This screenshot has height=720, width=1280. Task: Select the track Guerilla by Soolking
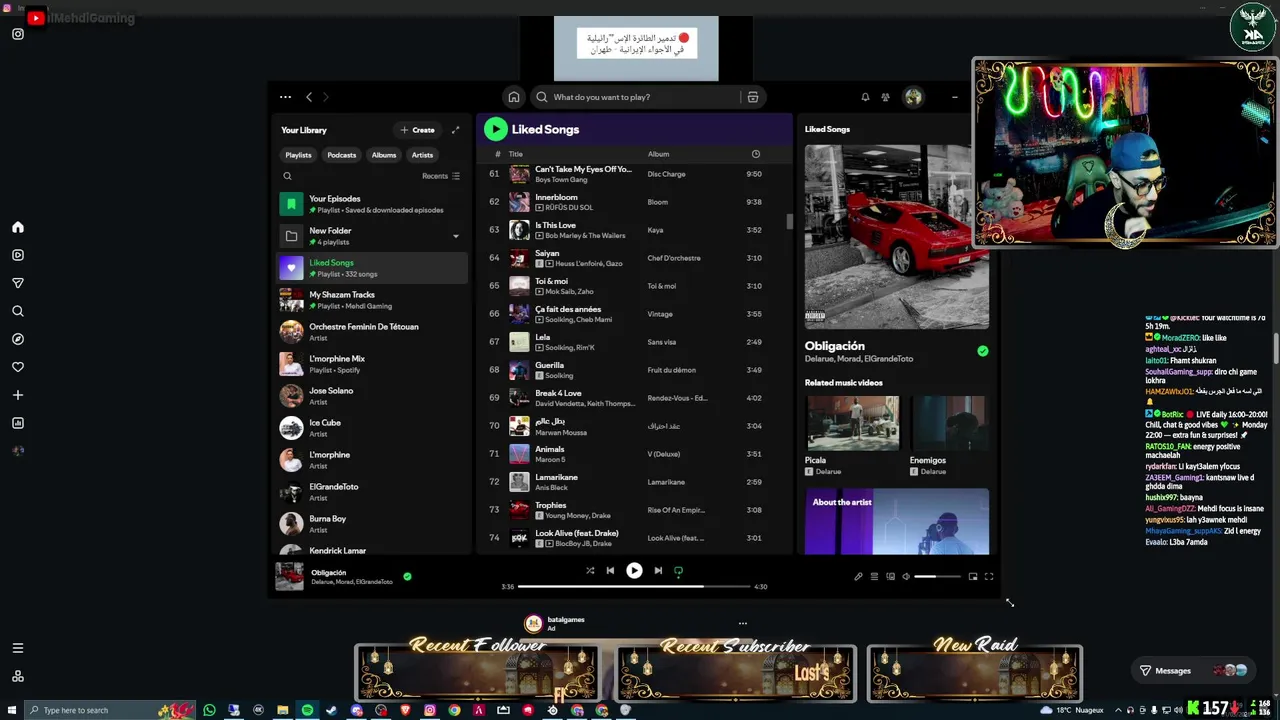pos(634,370)
